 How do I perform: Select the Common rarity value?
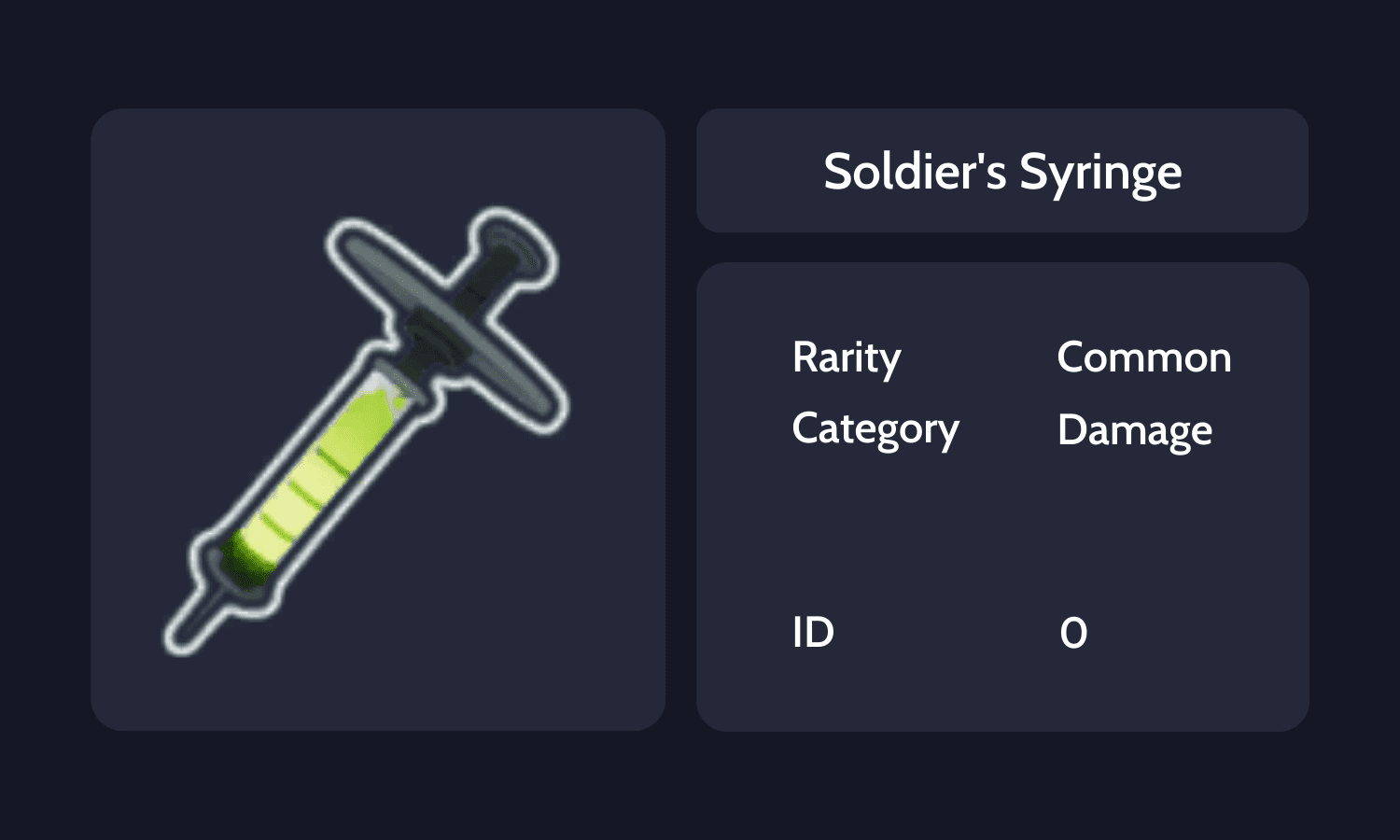click(1143, 357)
